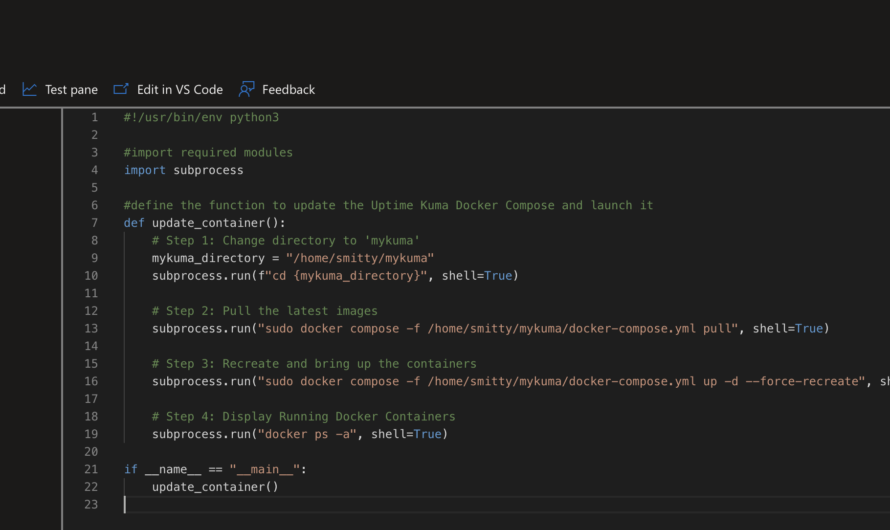
Task: Click line number 7 in gutter
Action: pyautogui.click(x=94, y=223)
